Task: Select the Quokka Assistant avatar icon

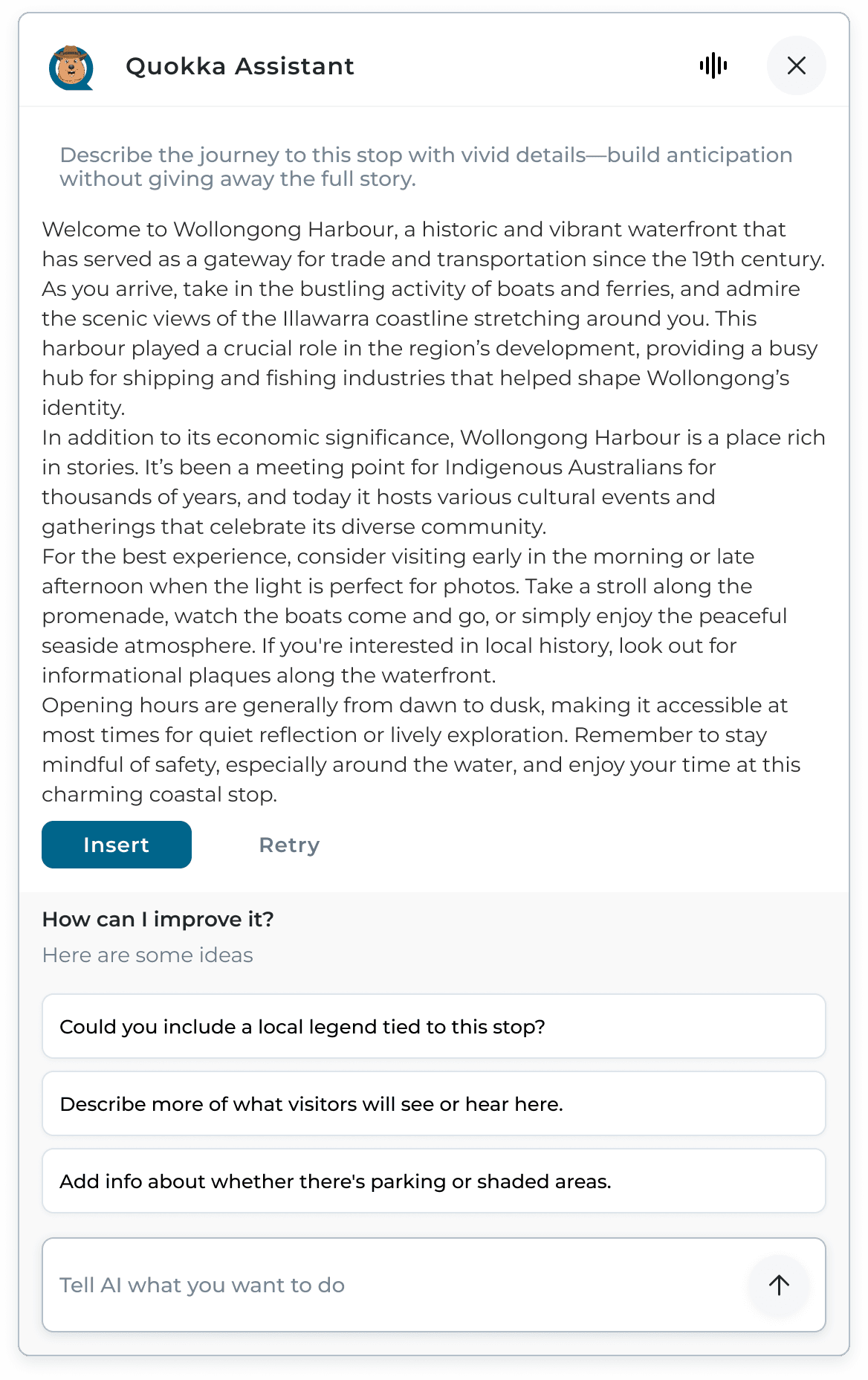Action: pos(71,65)
